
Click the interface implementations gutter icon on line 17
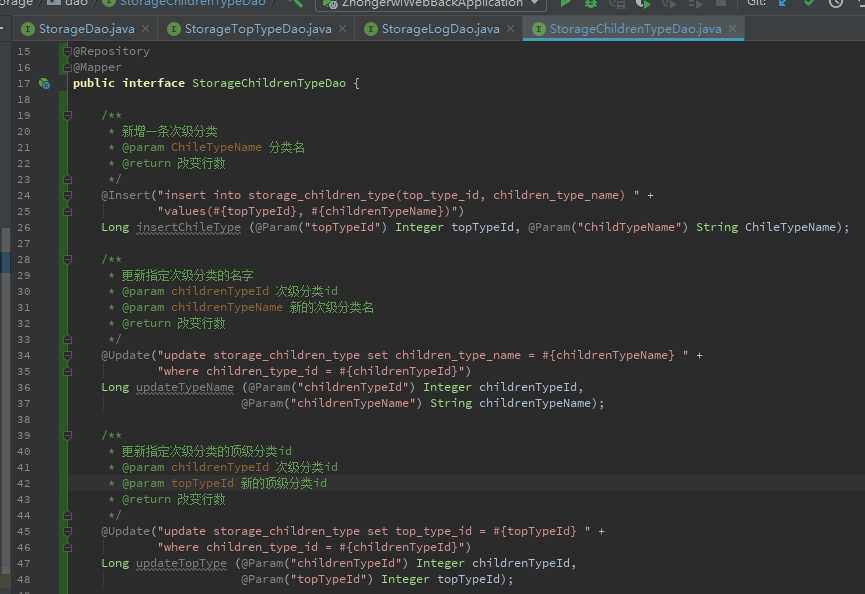tap(45, 84)
